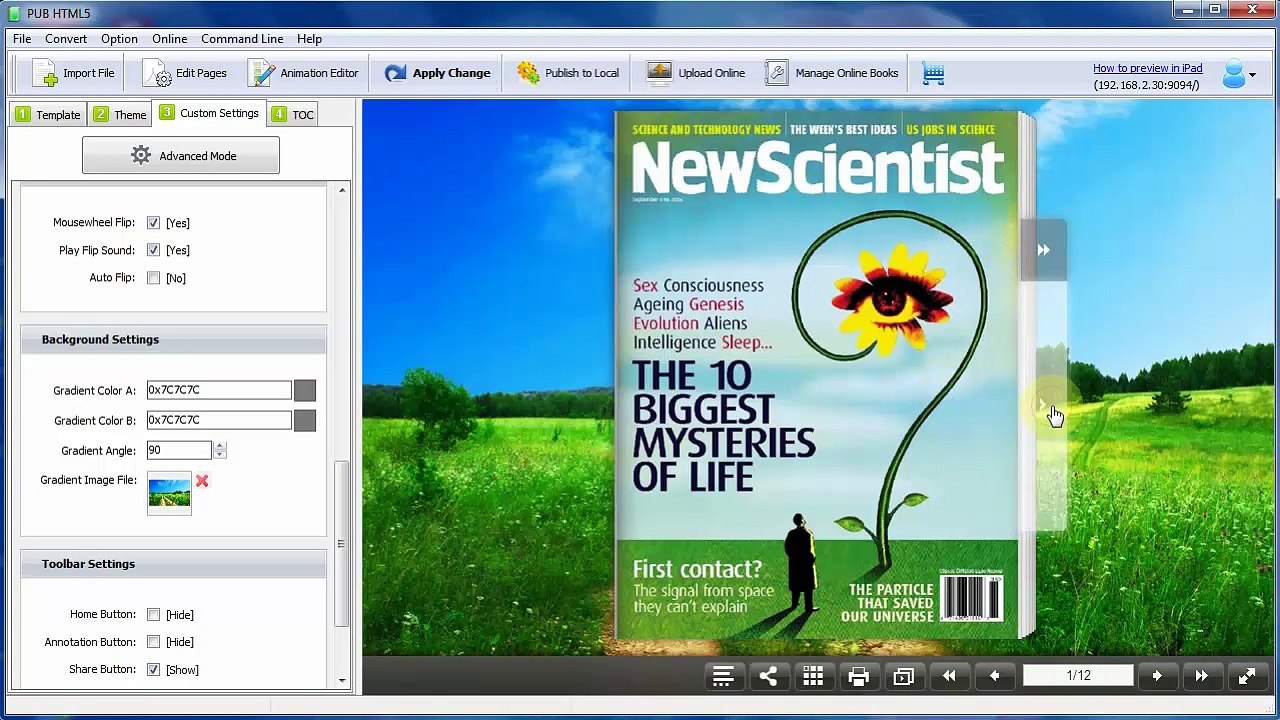The width and height of the screenshot is (1280, 720).
Task: Open the How to preview in iPad link
Action: [1147, 69]
